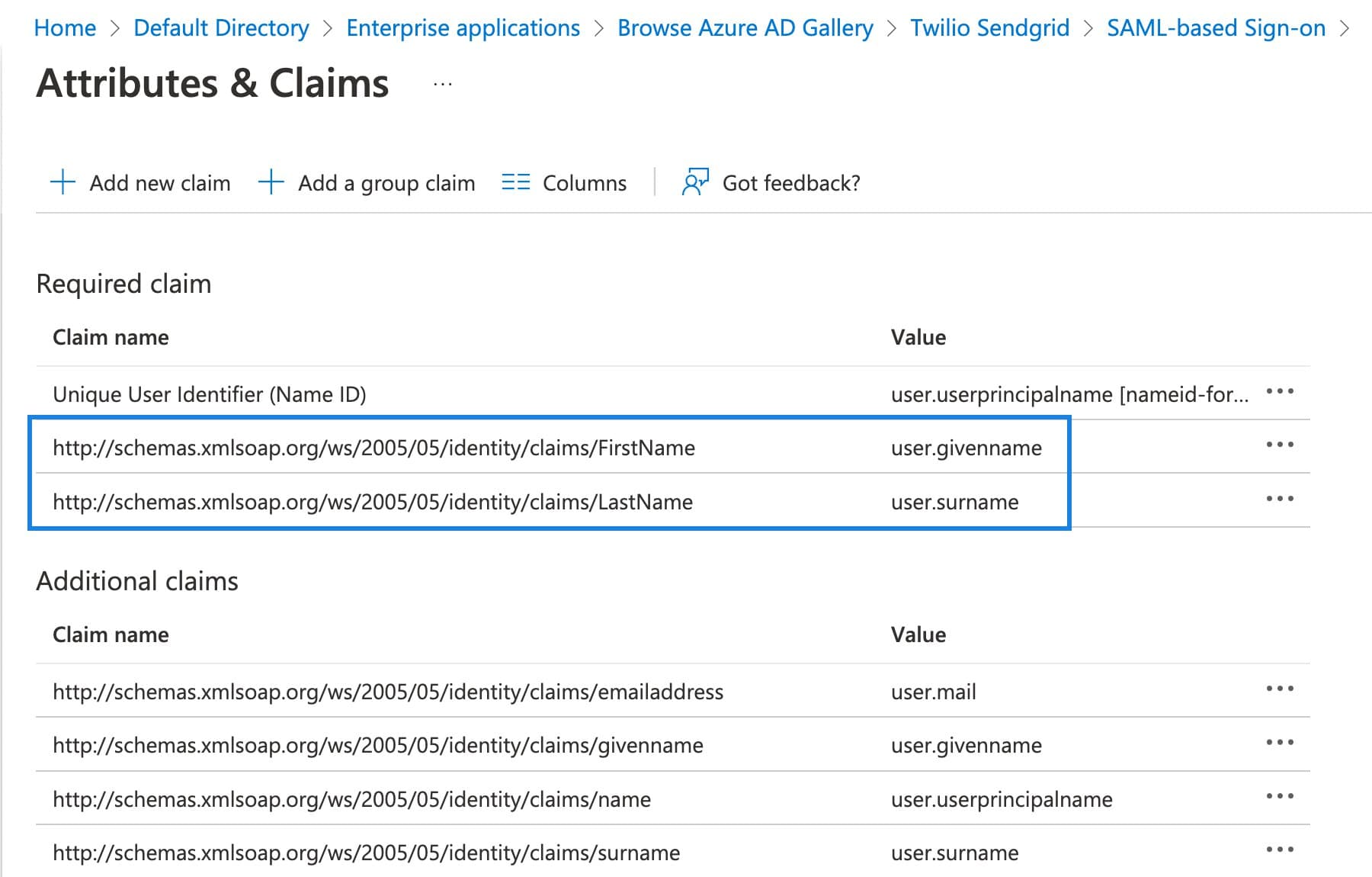This screenshot has width=1372, height=877.
Task: Open the menu for the name claim row
Action: [x=1279, y=796]
